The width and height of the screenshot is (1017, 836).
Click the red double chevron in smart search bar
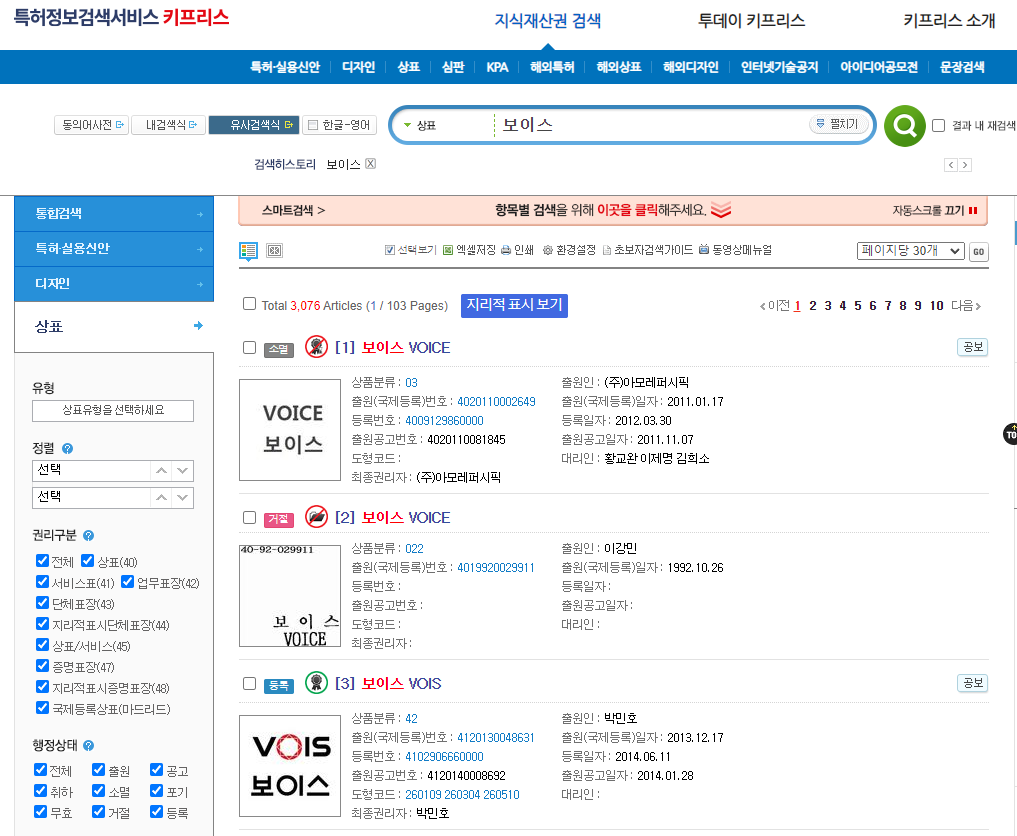tap(721, 210)
